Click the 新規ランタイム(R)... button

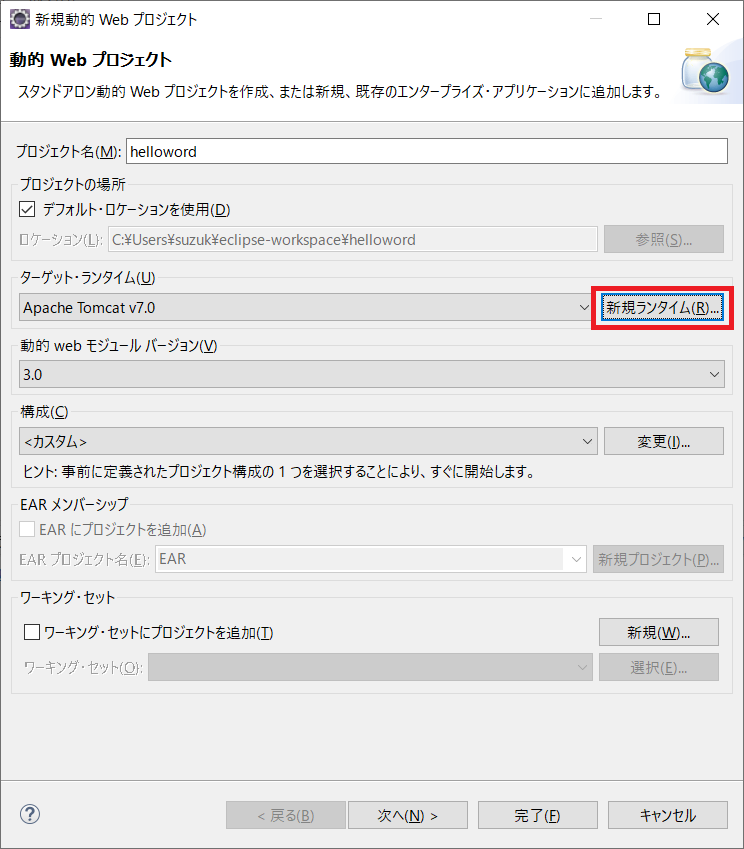(662, 308)
